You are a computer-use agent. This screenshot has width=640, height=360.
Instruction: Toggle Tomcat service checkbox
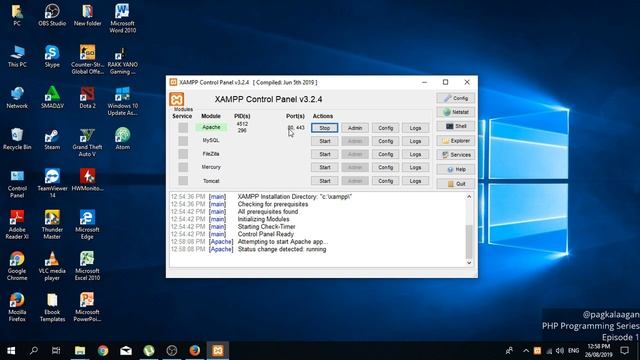(183, 180)
